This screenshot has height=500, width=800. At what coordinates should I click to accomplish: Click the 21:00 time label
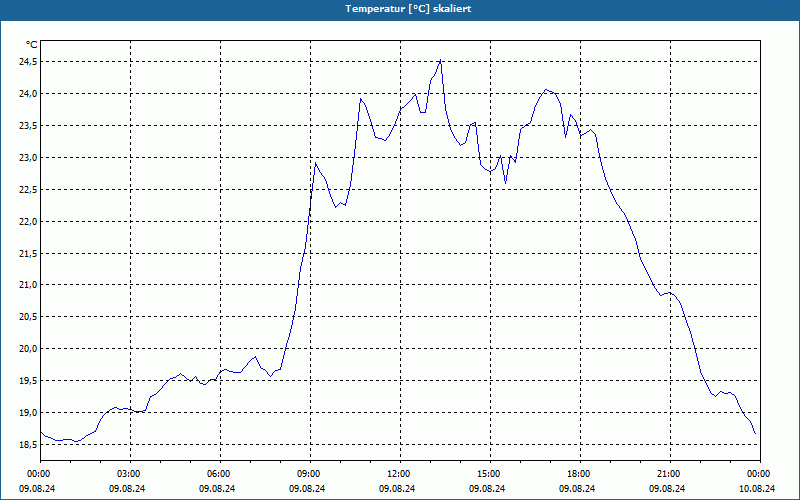670,474
